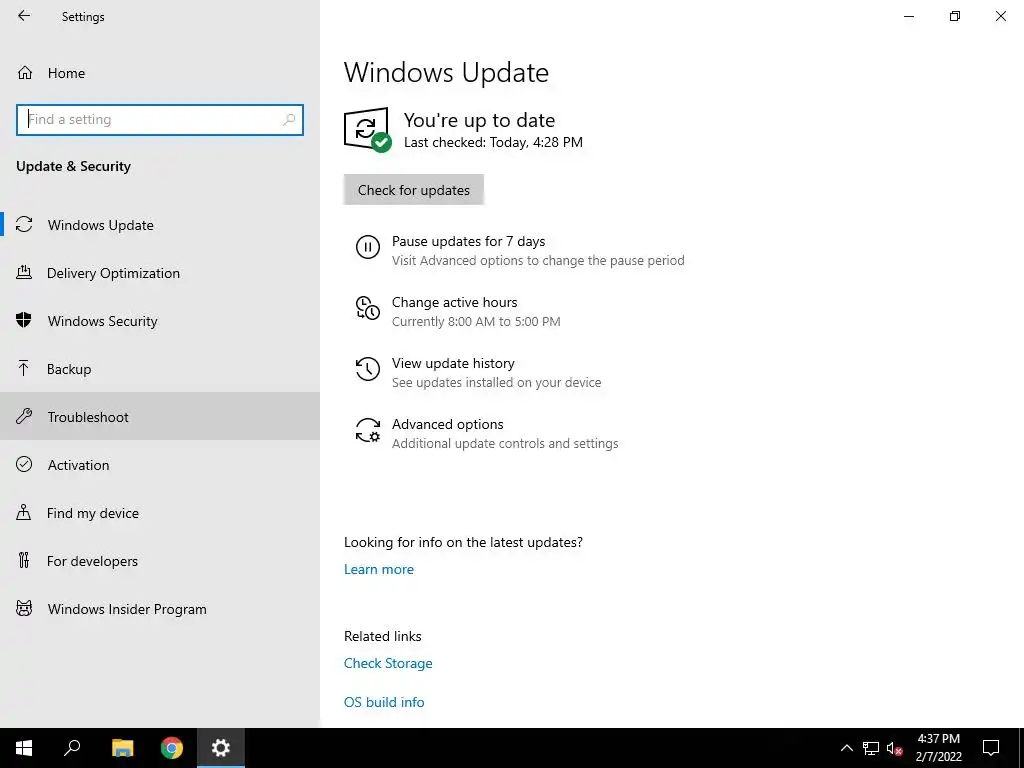Minimize the Settings window
The width and height of the screenshot is (1024, 768).
tap(909, 16)
